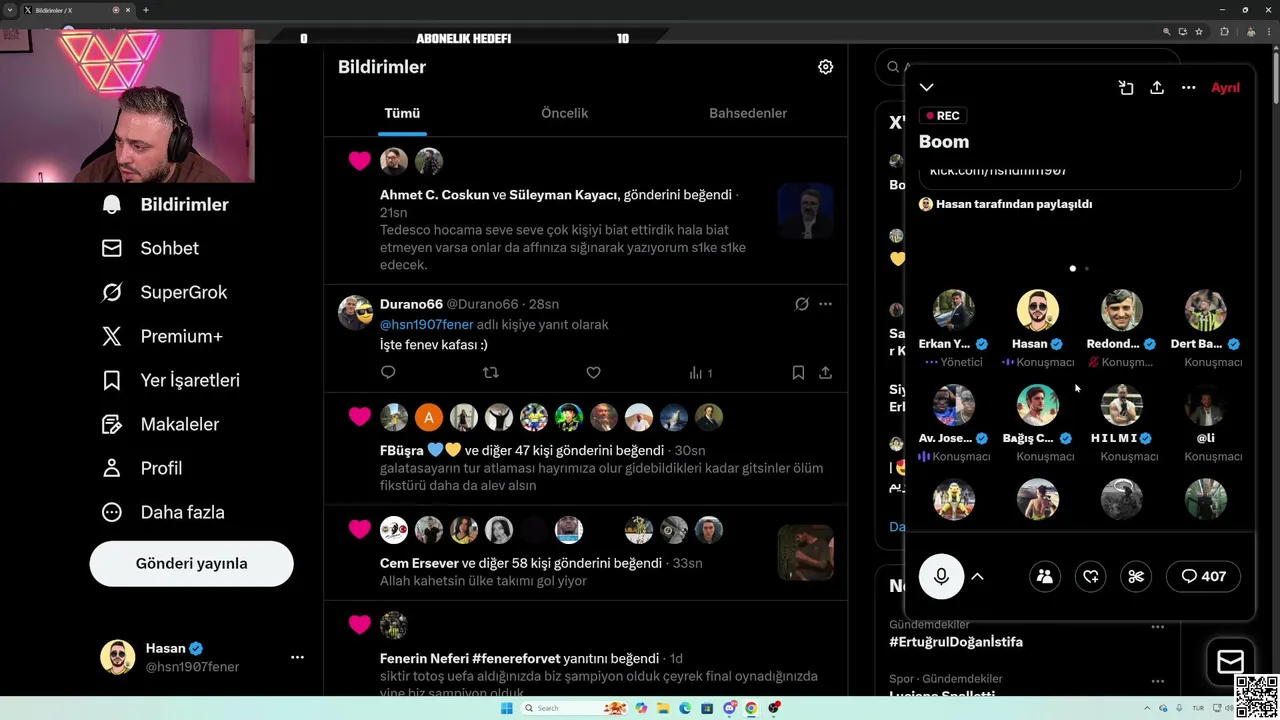Screen dimensions: 1280x720
Task: Bookmark Durano66's reply
Action: 798,372
